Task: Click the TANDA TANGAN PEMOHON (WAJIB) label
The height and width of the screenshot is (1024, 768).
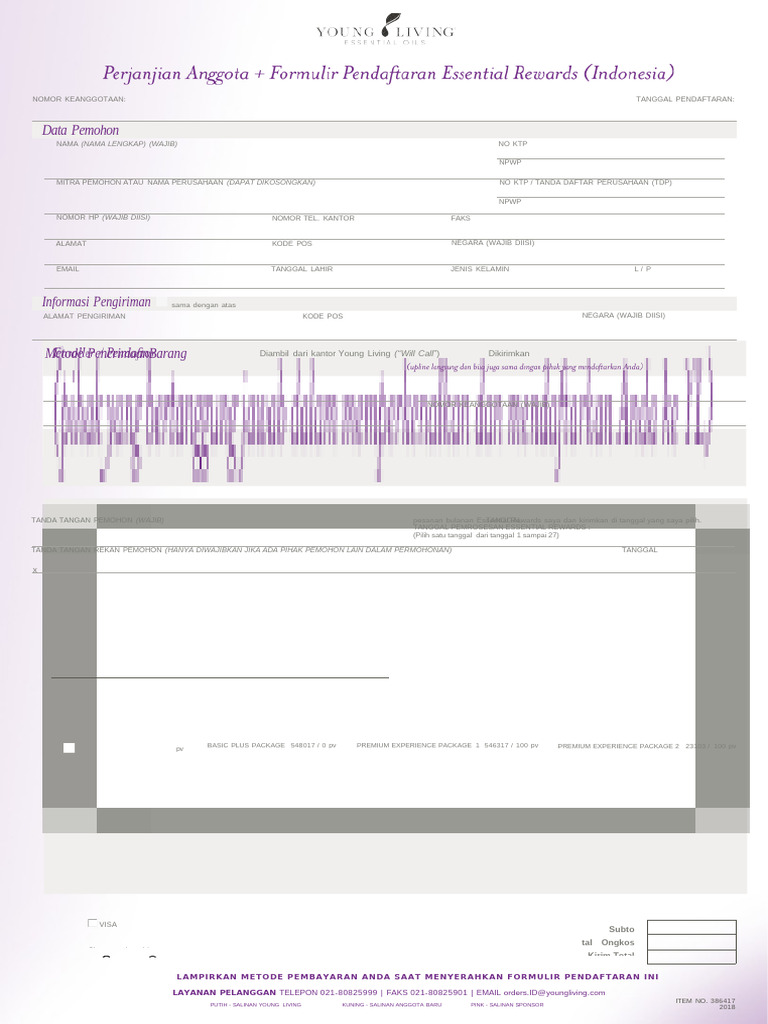Action: (x=97, y=520)
